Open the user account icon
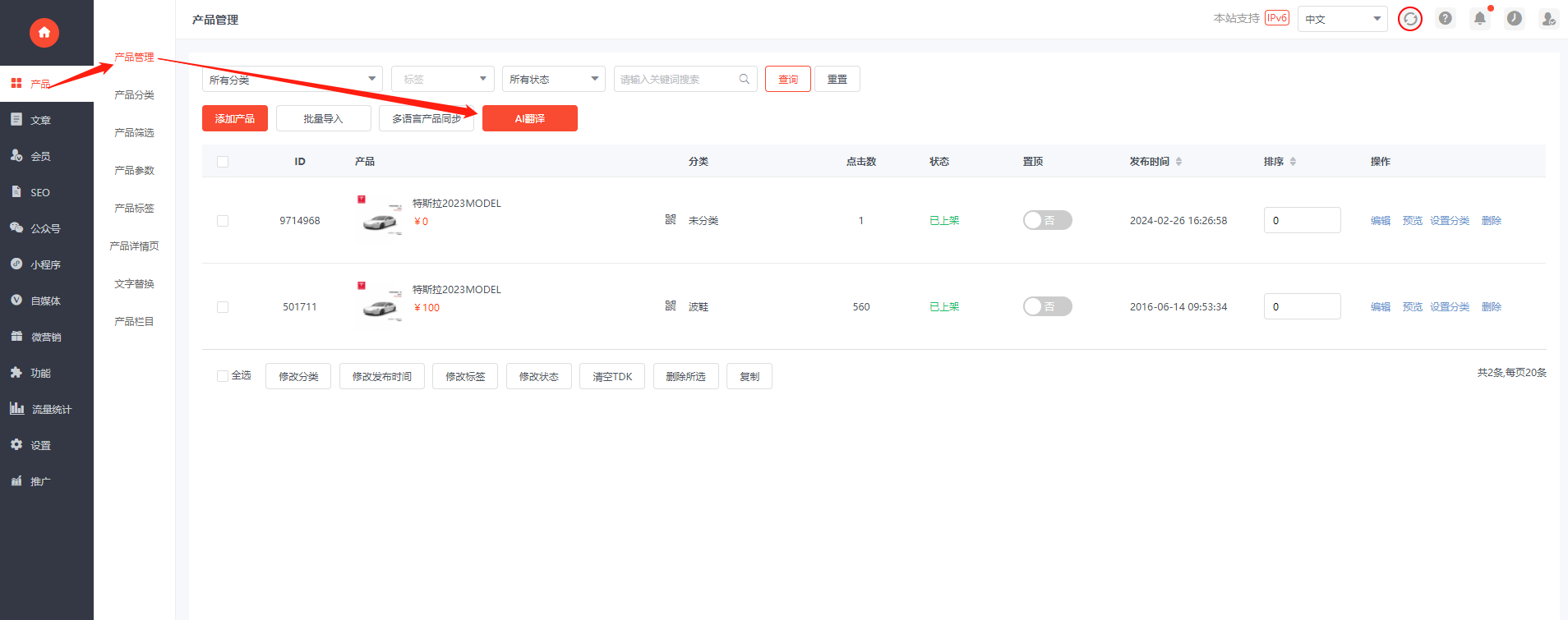 (x=1549, y=18)
